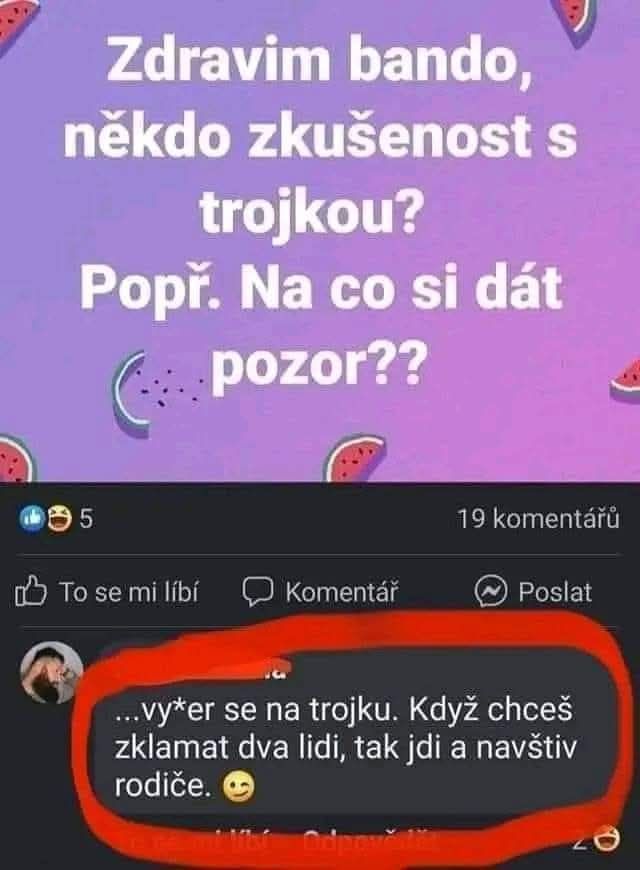This screenshot has width=640, height=870.
Task: Click the haha reaction on the comment
Action: (x=607, y=839)
